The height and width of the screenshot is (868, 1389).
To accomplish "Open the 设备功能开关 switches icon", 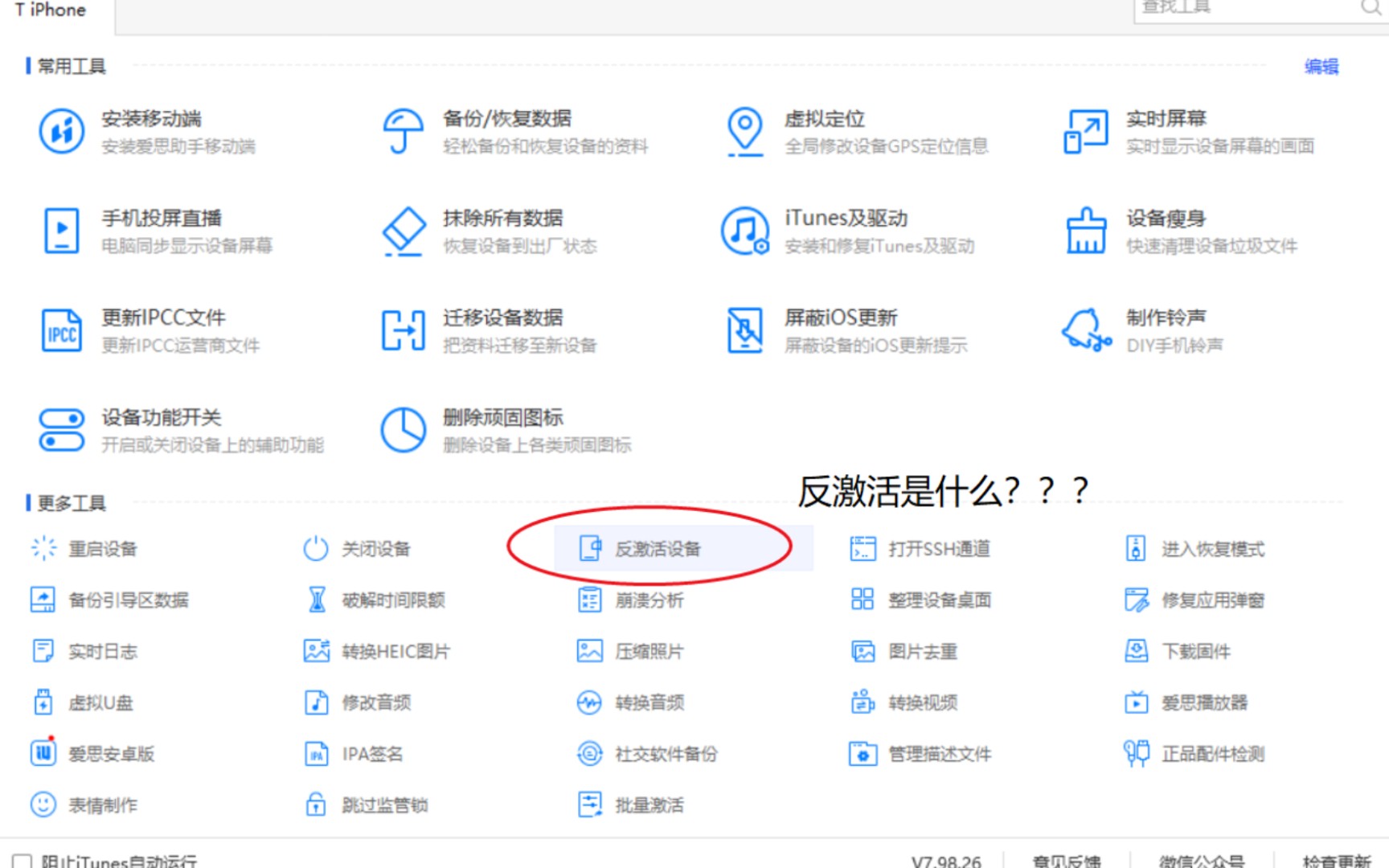I will point(62,430).
